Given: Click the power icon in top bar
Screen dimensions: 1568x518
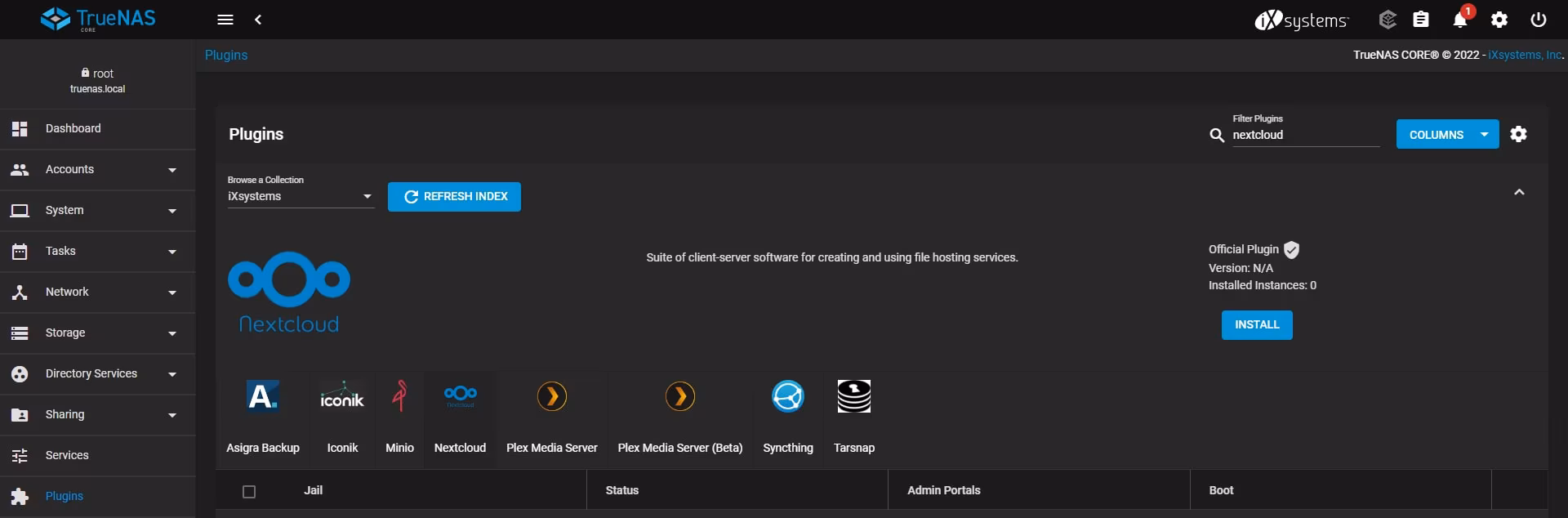Looking at the screenshot, I should [x=1539, y=20].
